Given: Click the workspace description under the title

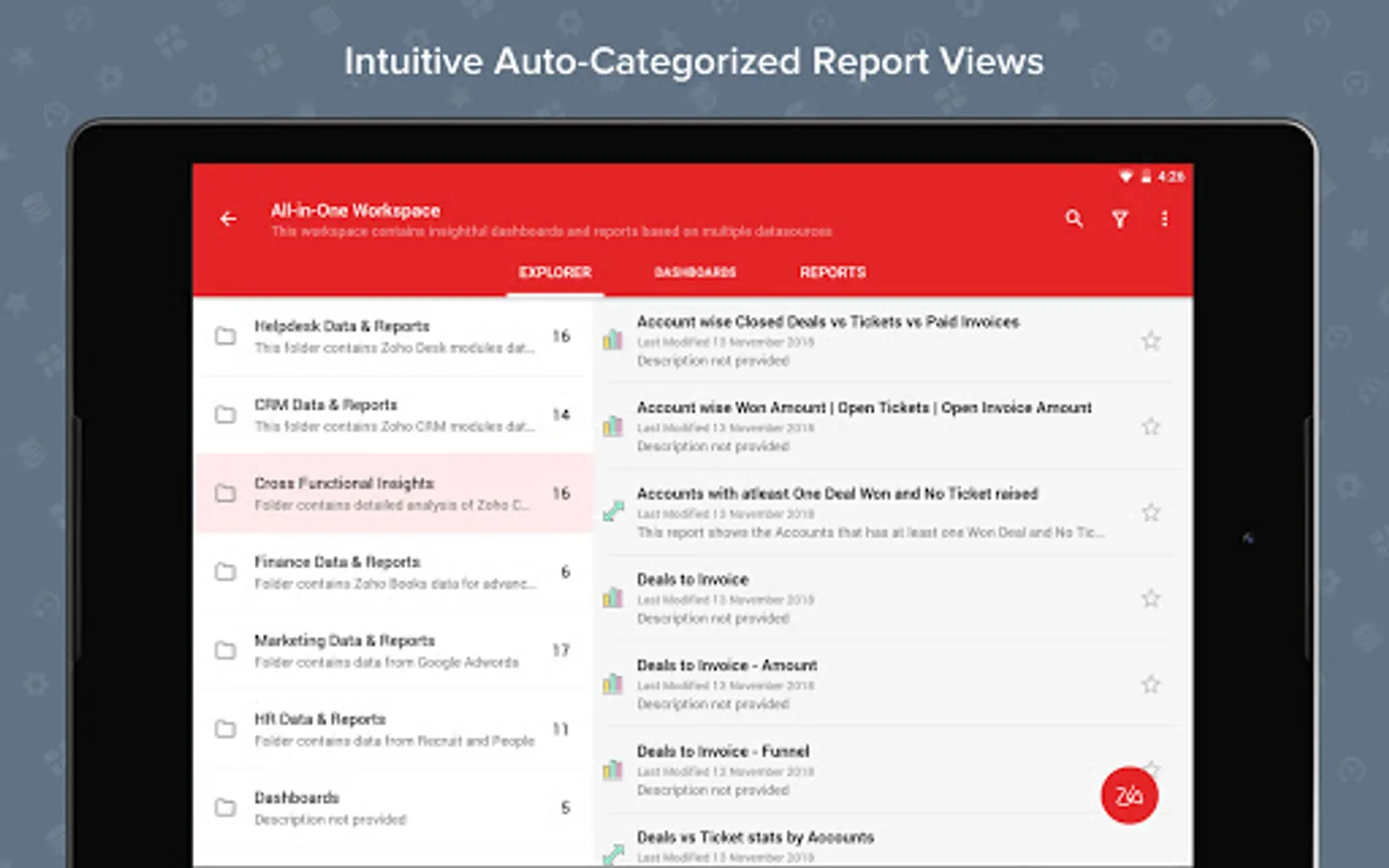Looking at the screenshot, I should tap(551, 231).
